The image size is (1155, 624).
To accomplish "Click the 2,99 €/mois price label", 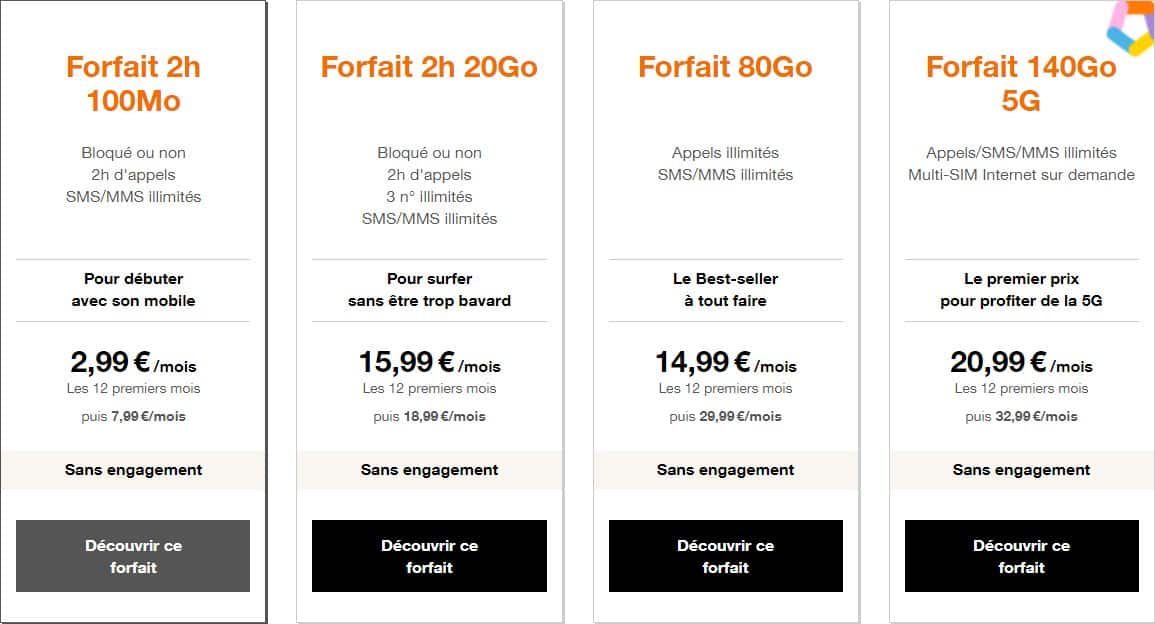I will [133, 362].
